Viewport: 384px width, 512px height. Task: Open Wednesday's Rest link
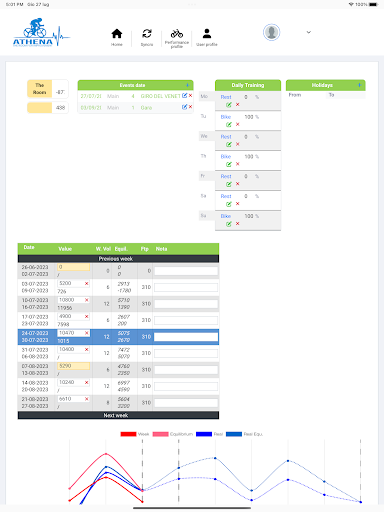(226, 137)
